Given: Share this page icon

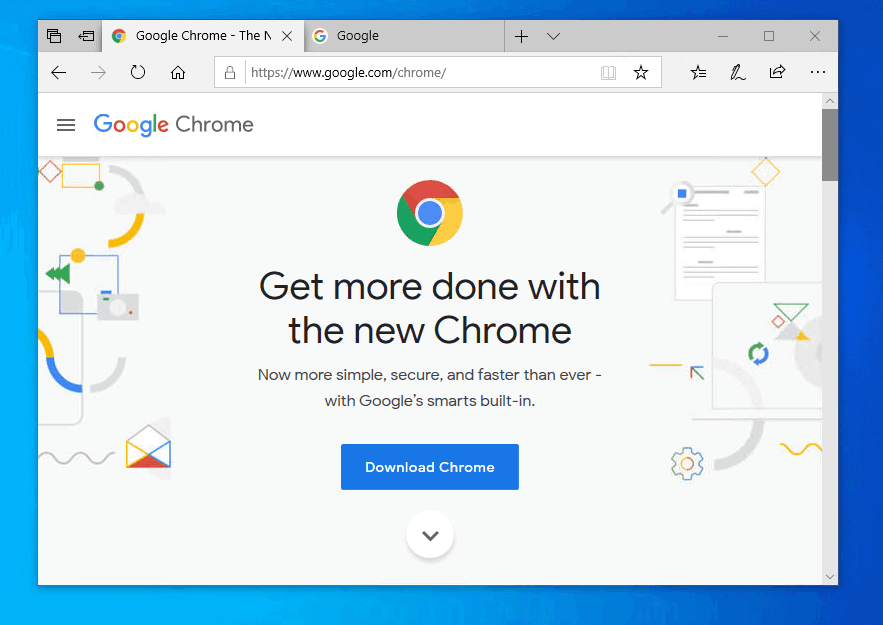Looking at the screenshot, I should point(777,72).
